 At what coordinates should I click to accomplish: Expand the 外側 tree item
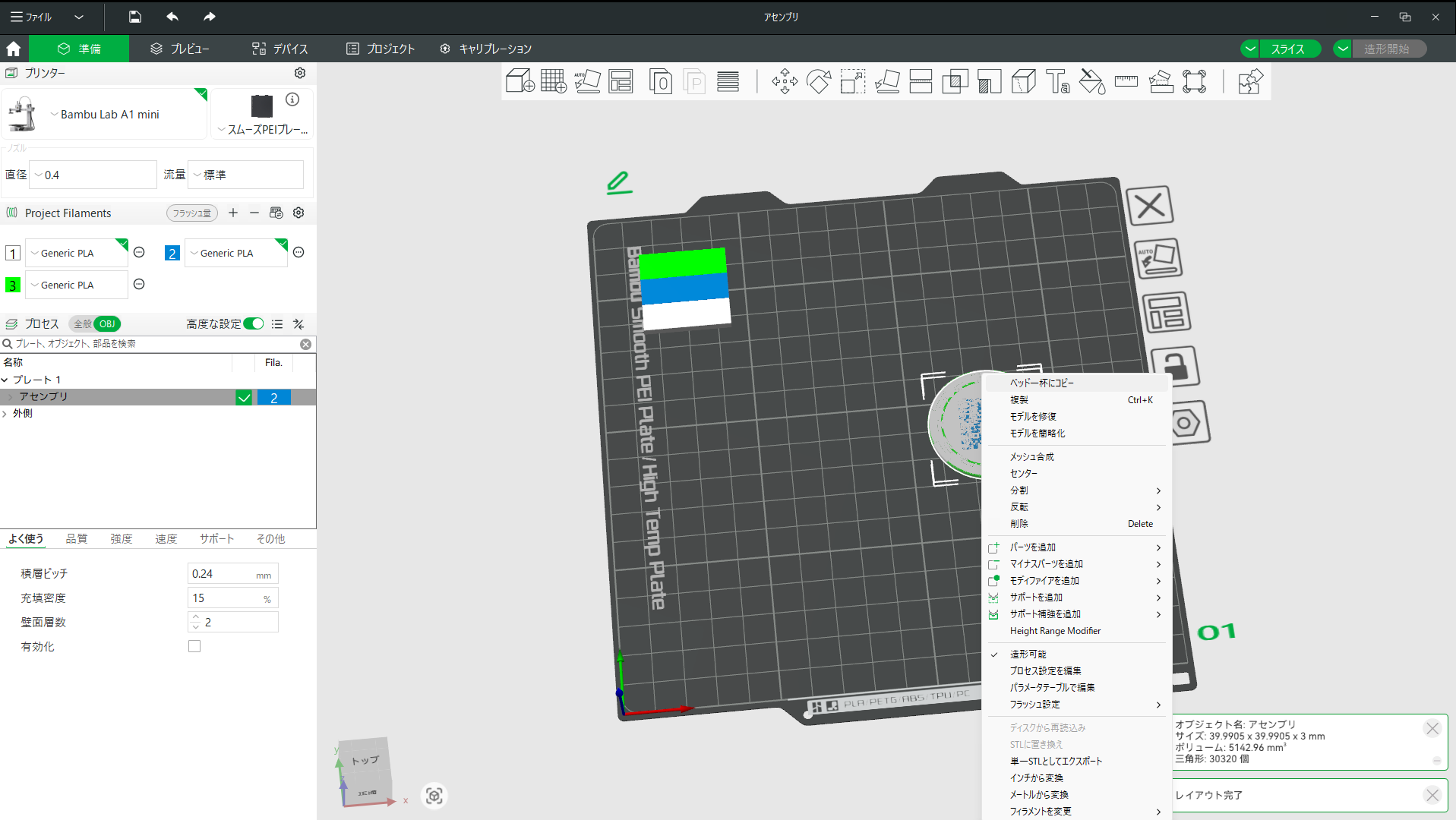point(5,414)
